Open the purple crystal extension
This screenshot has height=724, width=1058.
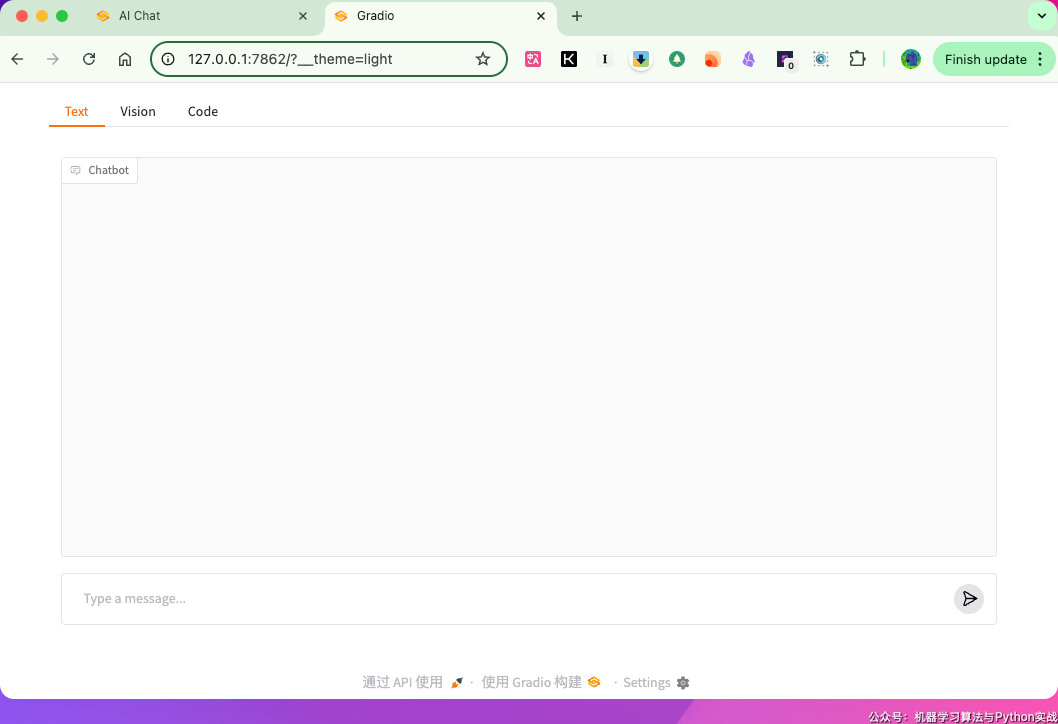[x=748, y=59]
